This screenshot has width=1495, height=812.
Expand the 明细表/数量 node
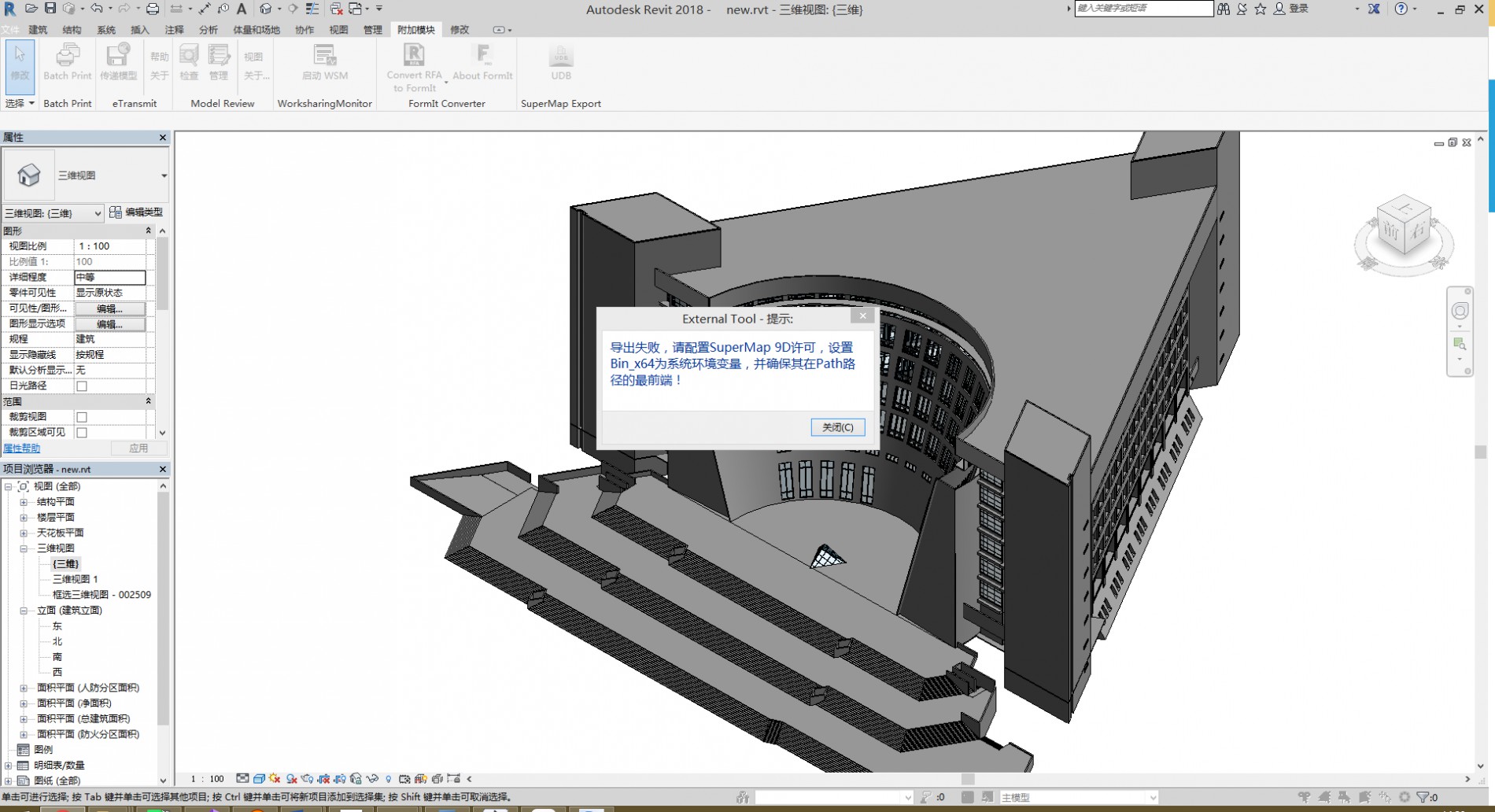(8, 766)
